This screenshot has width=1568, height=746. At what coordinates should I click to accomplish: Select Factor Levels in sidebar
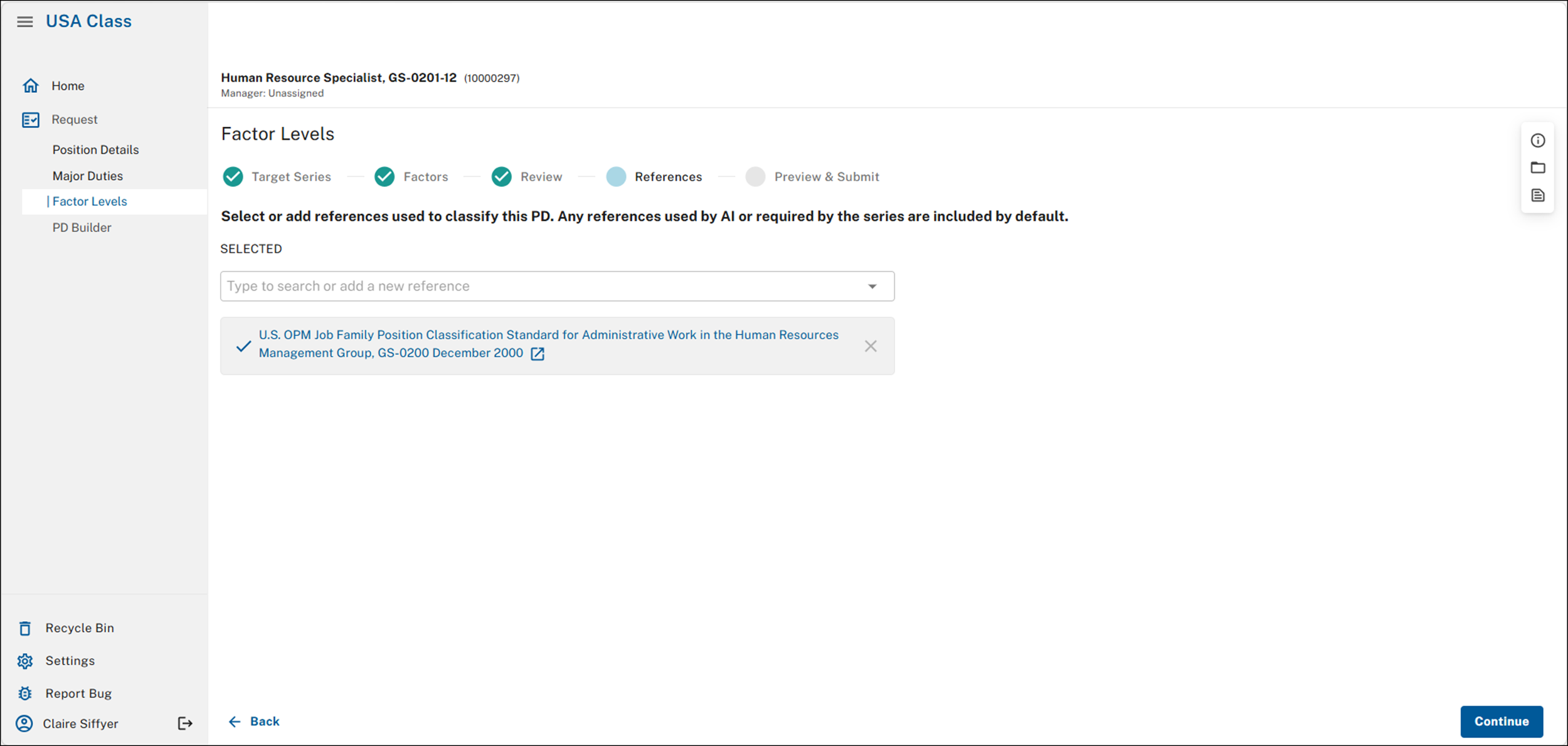pyautogui.click(x=90, y=201)
